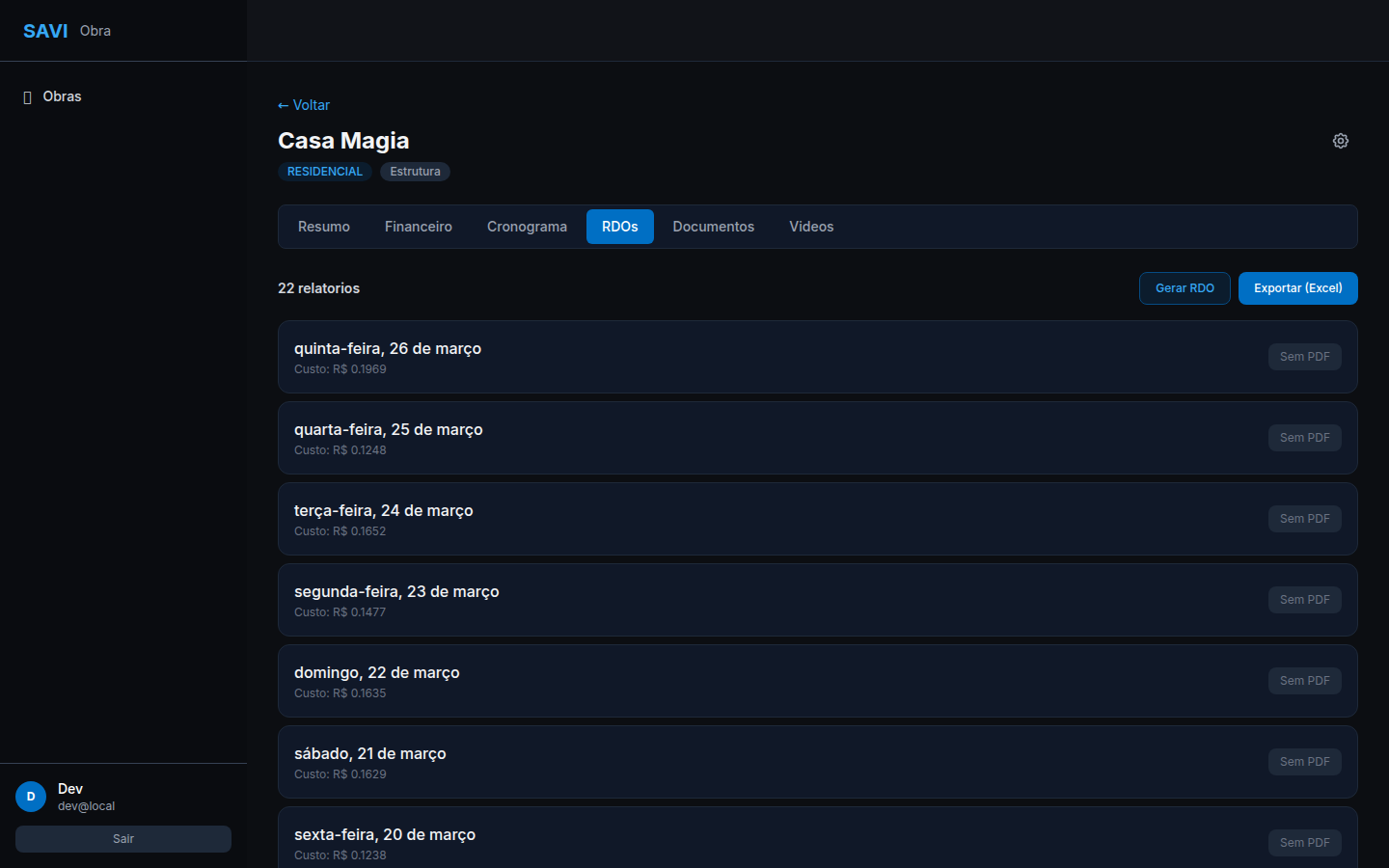The width and height of the screenshot is (1389, 868).
Task: Export reports with Exportar (Excel)
Action: coord(1297,288)
